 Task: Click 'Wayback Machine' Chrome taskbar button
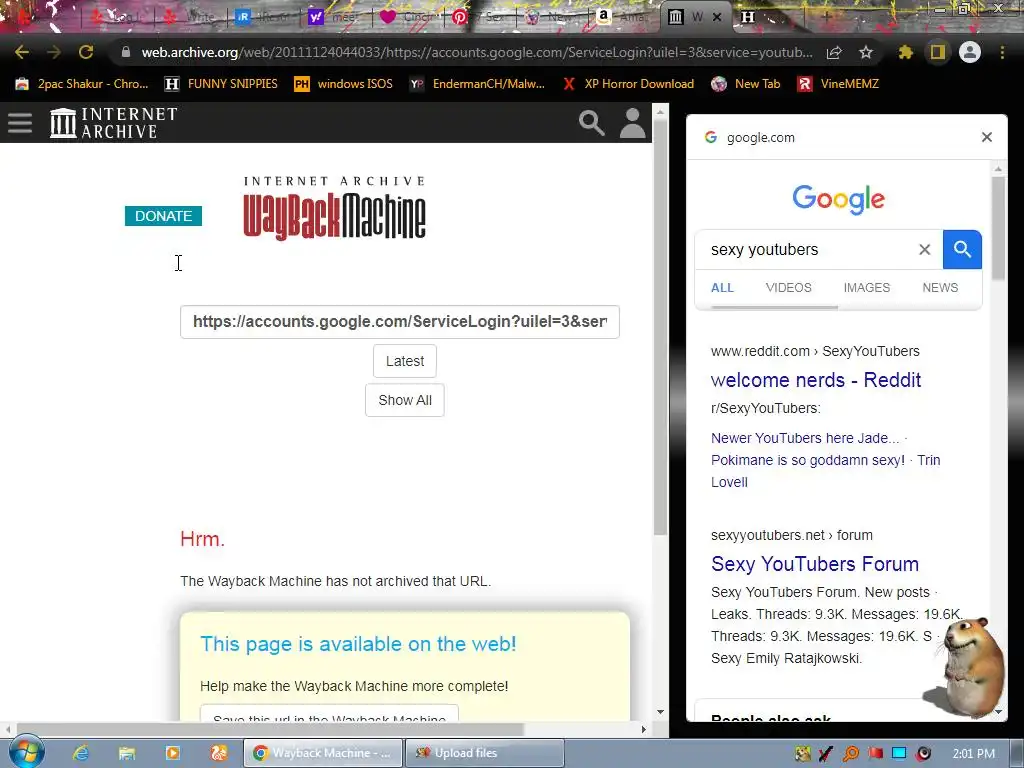[323, 753]
